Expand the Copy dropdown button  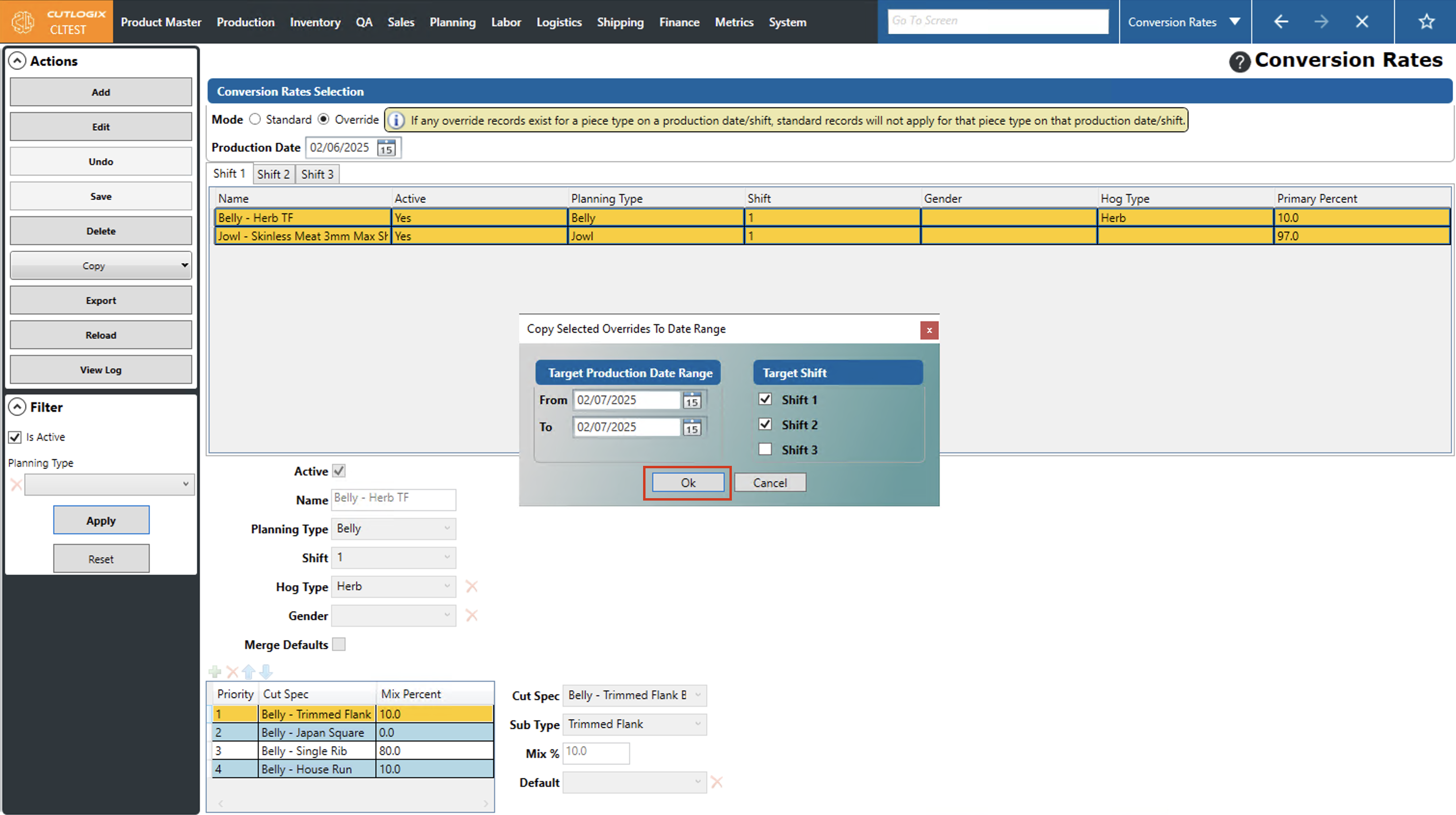click(x=184, y=265)
